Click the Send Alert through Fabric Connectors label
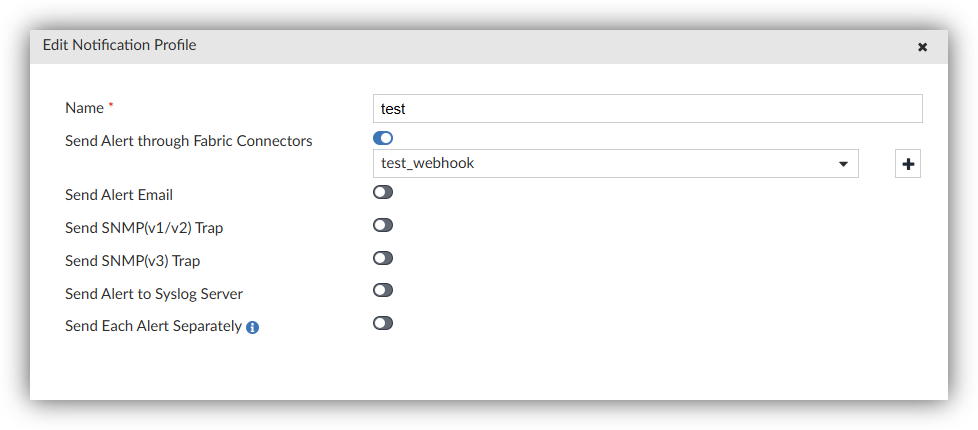This screenshot has height=430, width=978. coord(188,141)
